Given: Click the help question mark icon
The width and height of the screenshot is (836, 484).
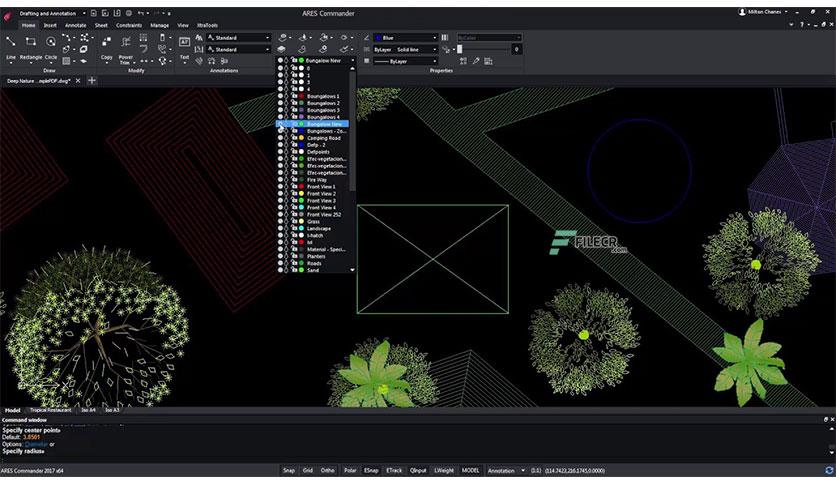Looking at the screenshot, I should pos(801,25).
